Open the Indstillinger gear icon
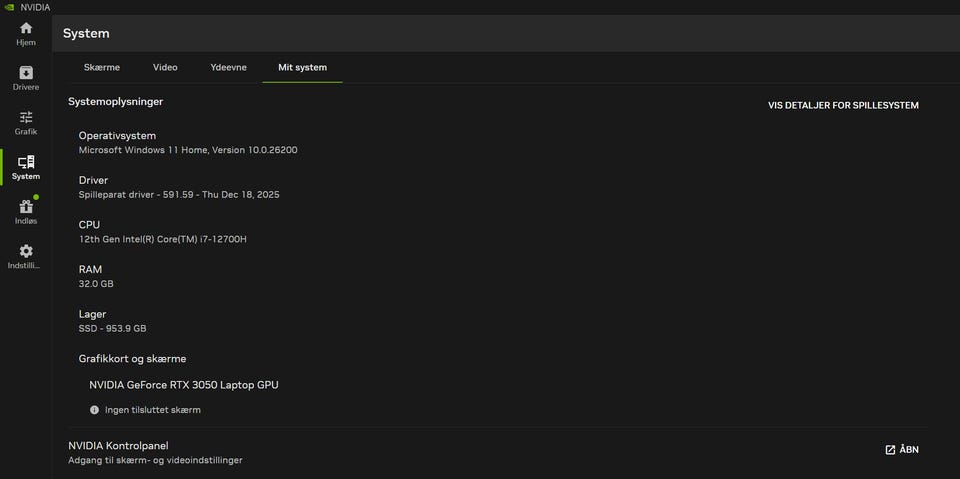The width and height of the screenshot is (960, 479). pyautogui.click(x=26, y=251)
